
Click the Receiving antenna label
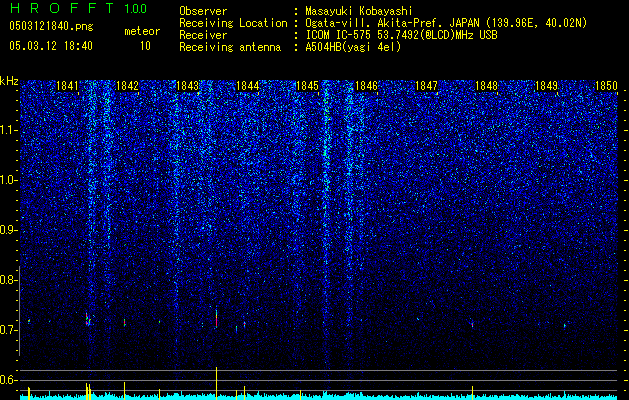coord(230,47)
